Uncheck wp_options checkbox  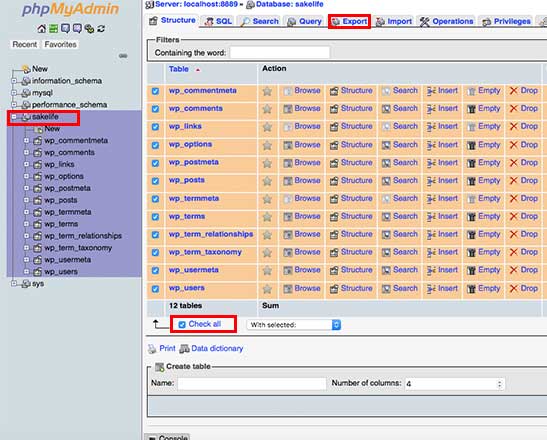(155, 145)
